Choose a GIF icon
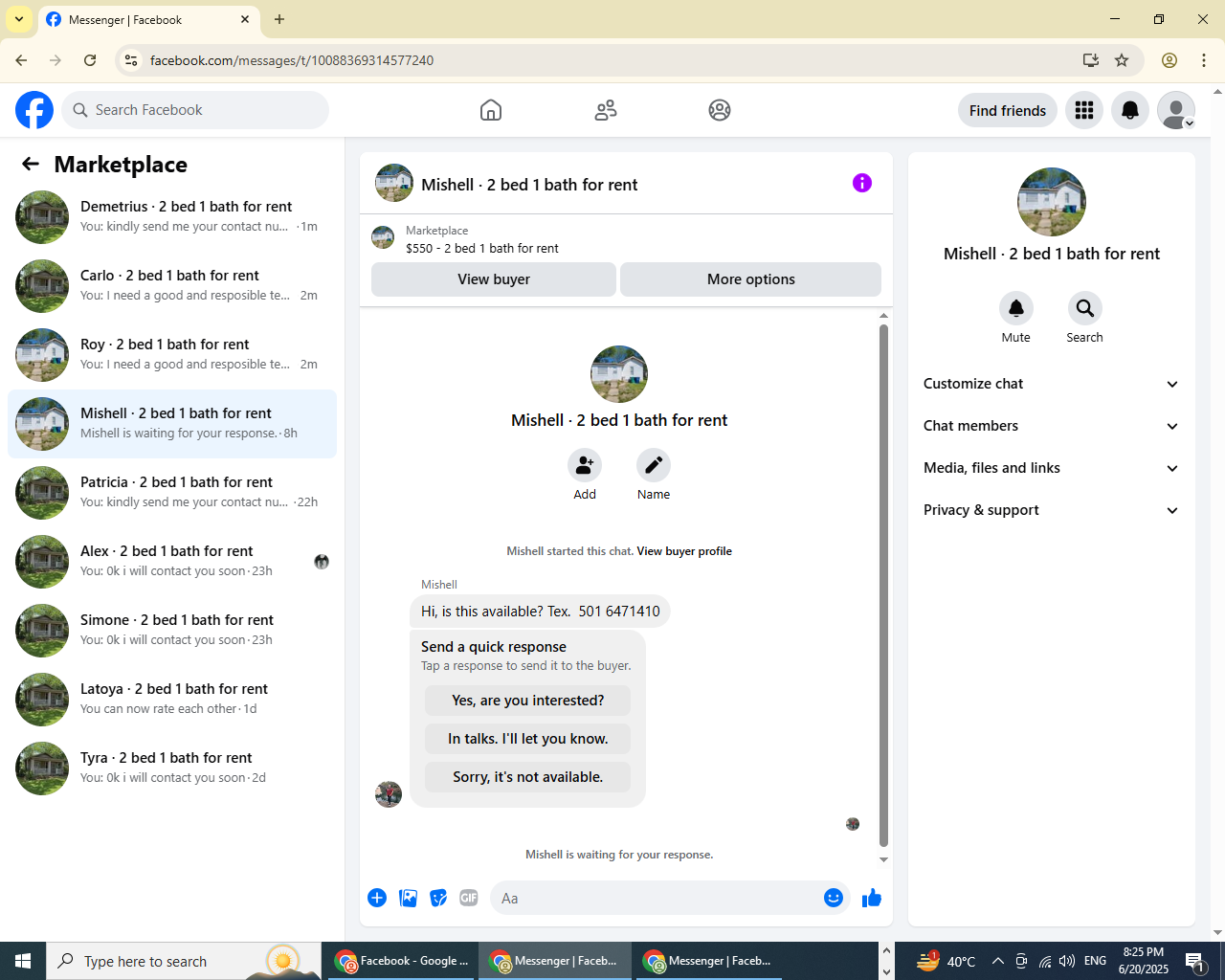The image size is (1225, 980). pyautogui.click(x=469, y=898)
